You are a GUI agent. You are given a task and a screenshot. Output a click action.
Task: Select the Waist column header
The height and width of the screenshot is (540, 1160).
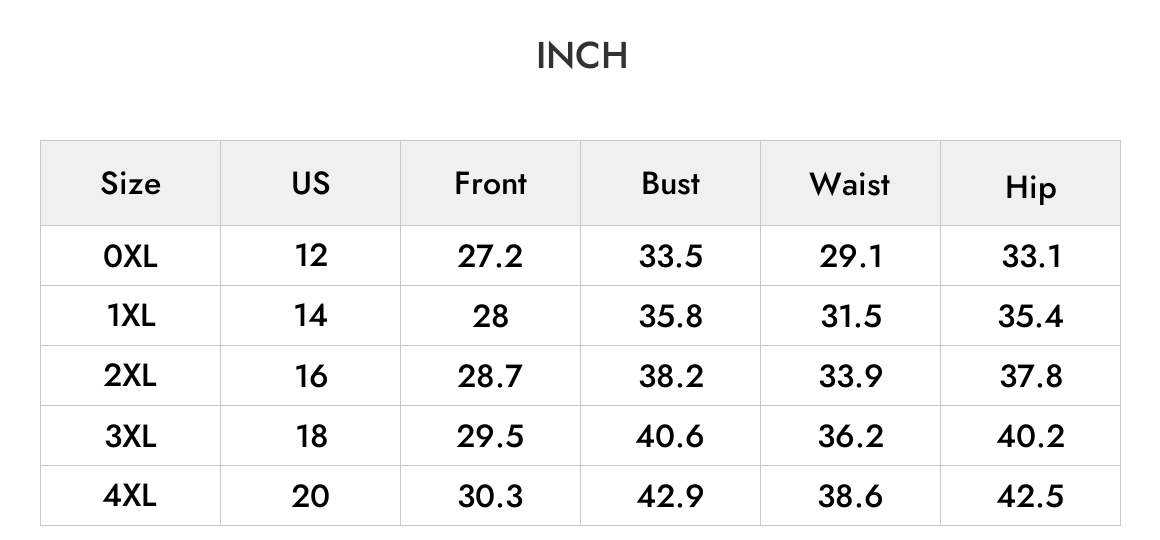[850, 183]
